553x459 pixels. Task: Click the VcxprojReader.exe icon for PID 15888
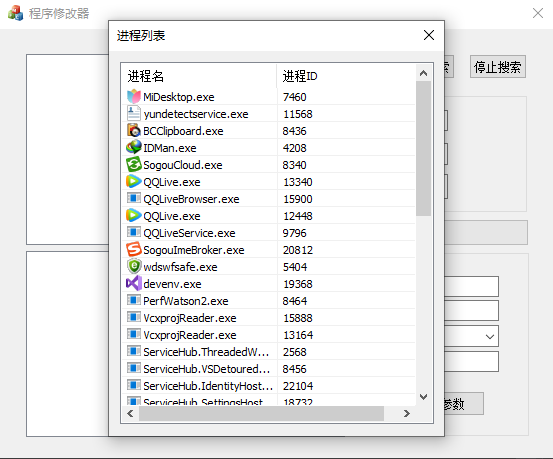click(x=134, y=317)
